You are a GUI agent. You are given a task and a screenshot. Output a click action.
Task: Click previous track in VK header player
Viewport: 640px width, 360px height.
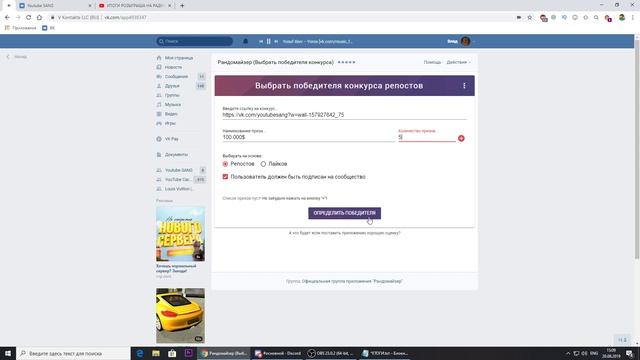[x=261, y=41]
